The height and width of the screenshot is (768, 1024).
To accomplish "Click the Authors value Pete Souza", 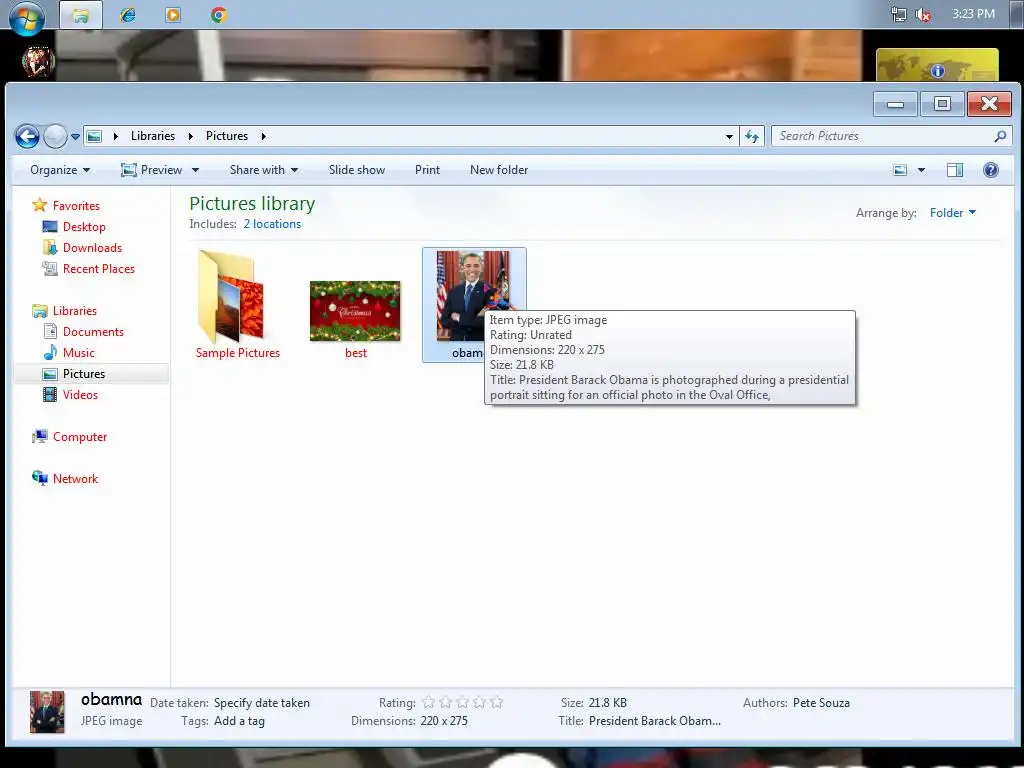I will [821, 703].
